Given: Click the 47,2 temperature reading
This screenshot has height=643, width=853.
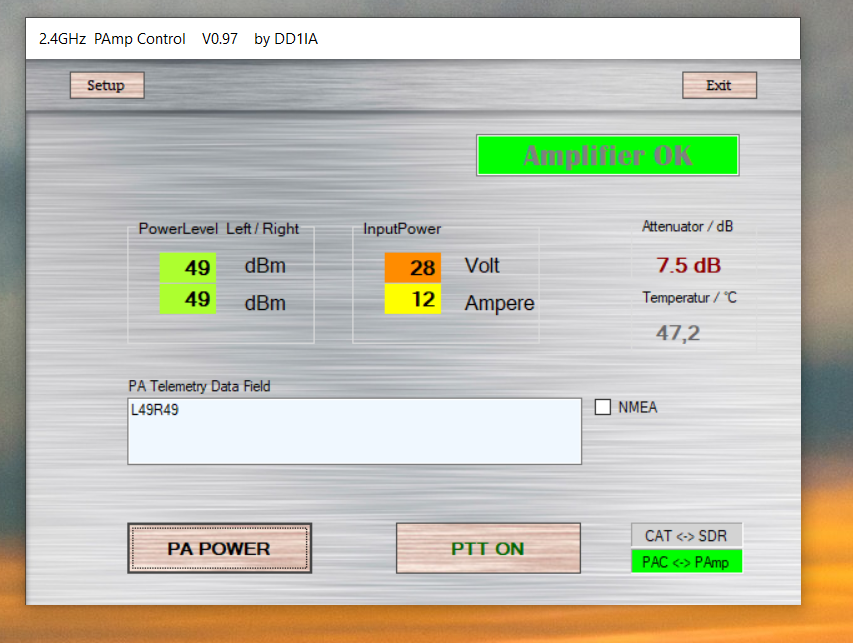Looking at the screenshot, I should click(678, 332).
